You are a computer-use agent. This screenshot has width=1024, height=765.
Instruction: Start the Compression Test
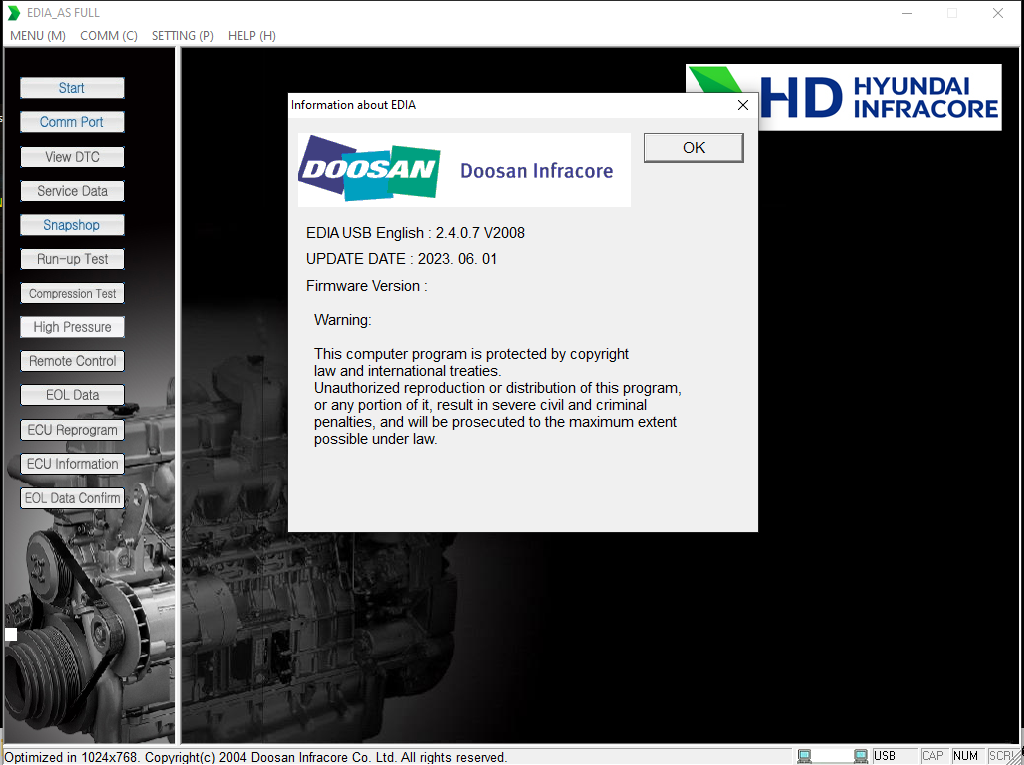(x=72, y=293)
